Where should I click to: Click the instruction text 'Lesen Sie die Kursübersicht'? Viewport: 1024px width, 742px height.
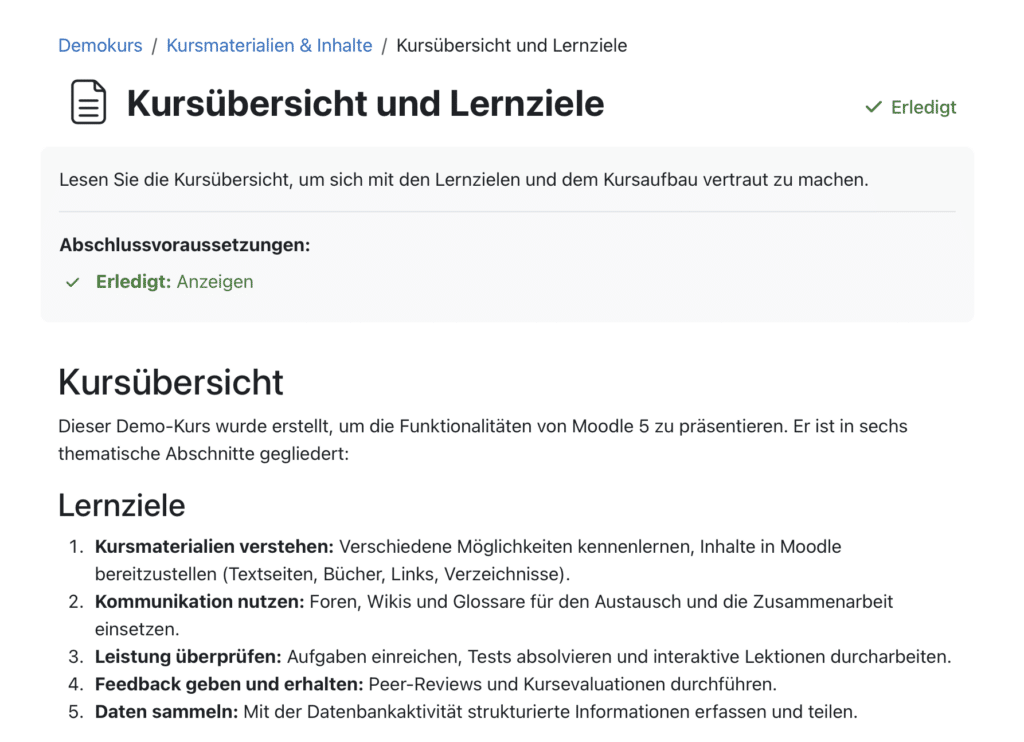click(x=463, y=181)
